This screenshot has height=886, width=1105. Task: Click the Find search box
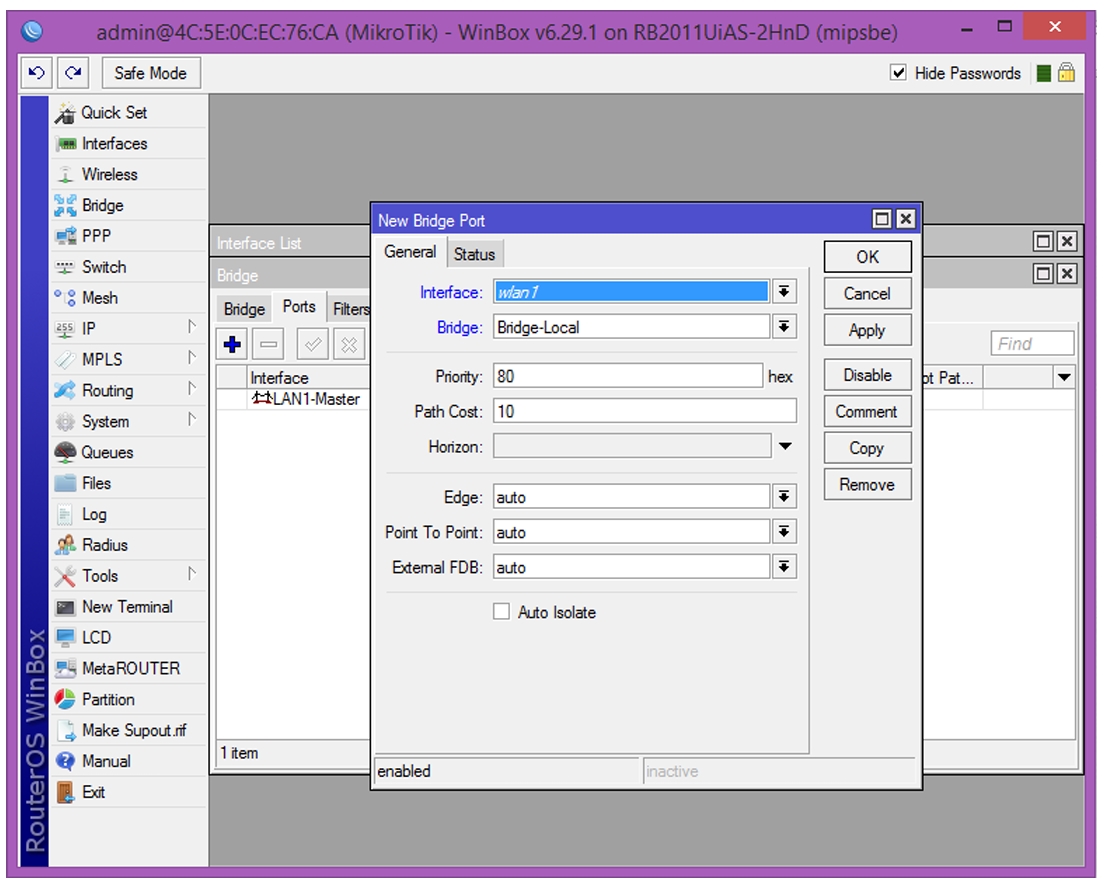(x=1032, y=343)
